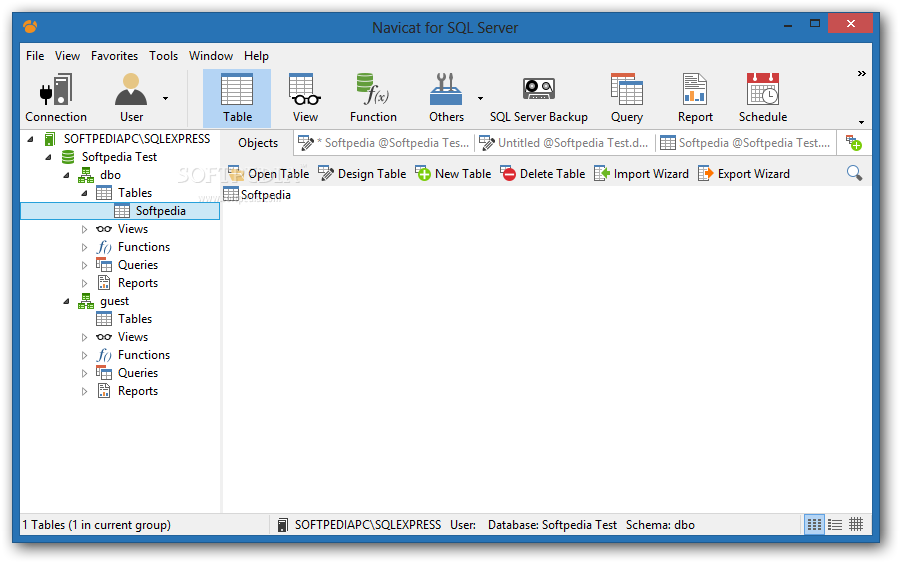Click the dbo schema icon

[86, 174]
